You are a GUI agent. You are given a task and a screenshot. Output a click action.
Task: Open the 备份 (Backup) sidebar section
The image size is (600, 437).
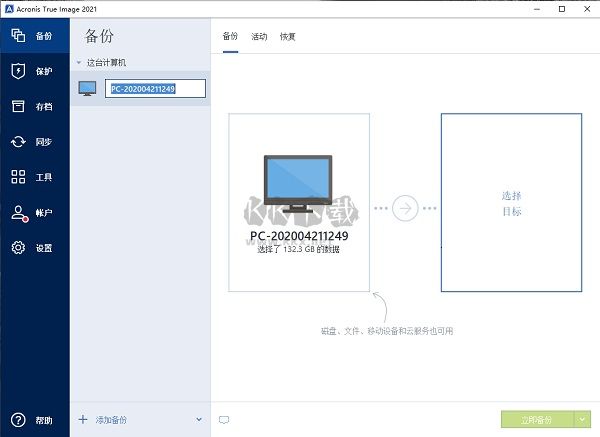[x=35, y=36]
